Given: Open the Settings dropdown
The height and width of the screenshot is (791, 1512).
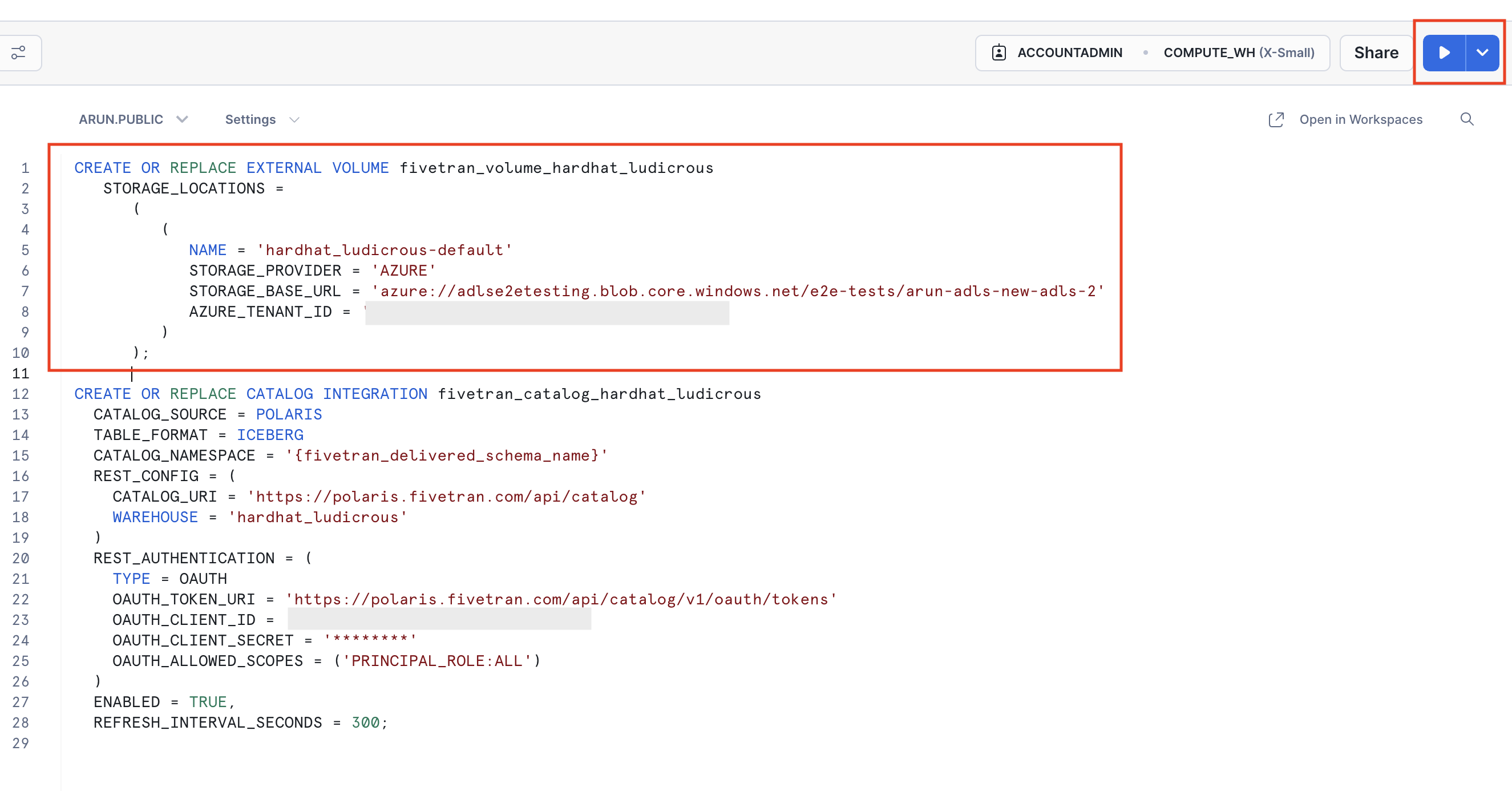Looking at the screenshot, I should pos(262,119).
